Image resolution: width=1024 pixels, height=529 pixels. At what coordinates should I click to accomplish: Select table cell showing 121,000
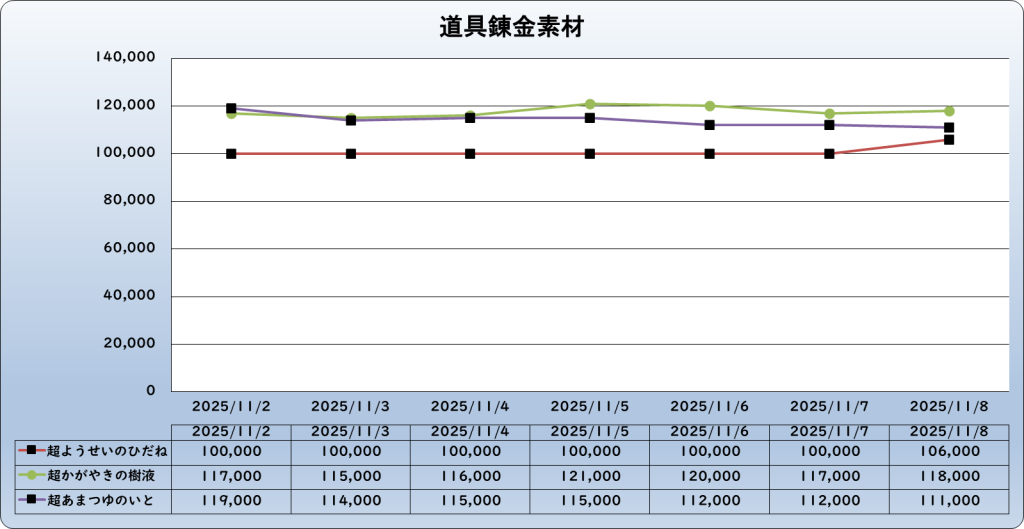[x=590, y=475]
